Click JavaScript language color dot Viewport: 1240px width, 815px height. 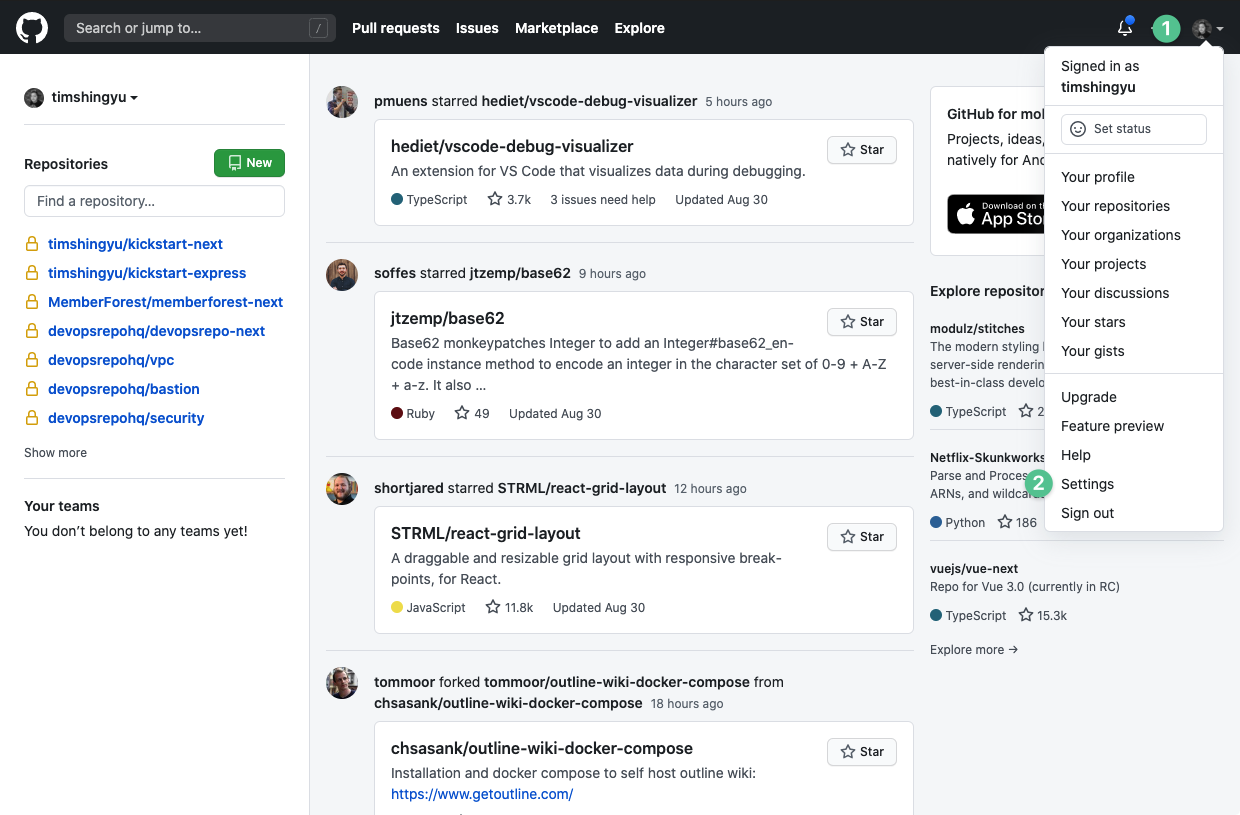(x=397, y=607)
